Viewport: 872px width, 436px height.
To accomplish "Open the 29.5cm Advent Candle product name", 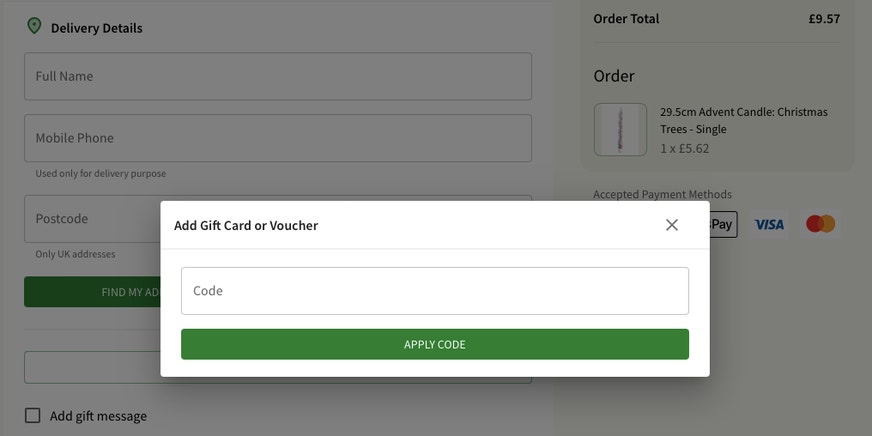I will point(744,121).
